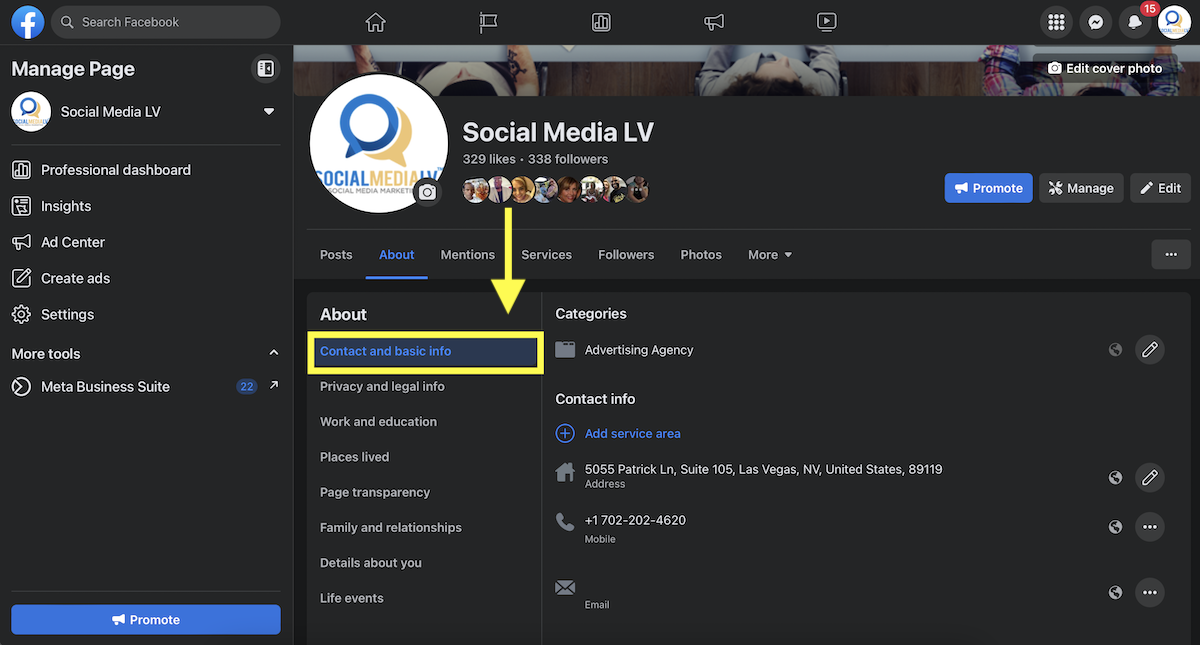The width and height of the screenshot is (1200, 645).
Task: Edit the Address using its pencil icon
Action: 1149,477
